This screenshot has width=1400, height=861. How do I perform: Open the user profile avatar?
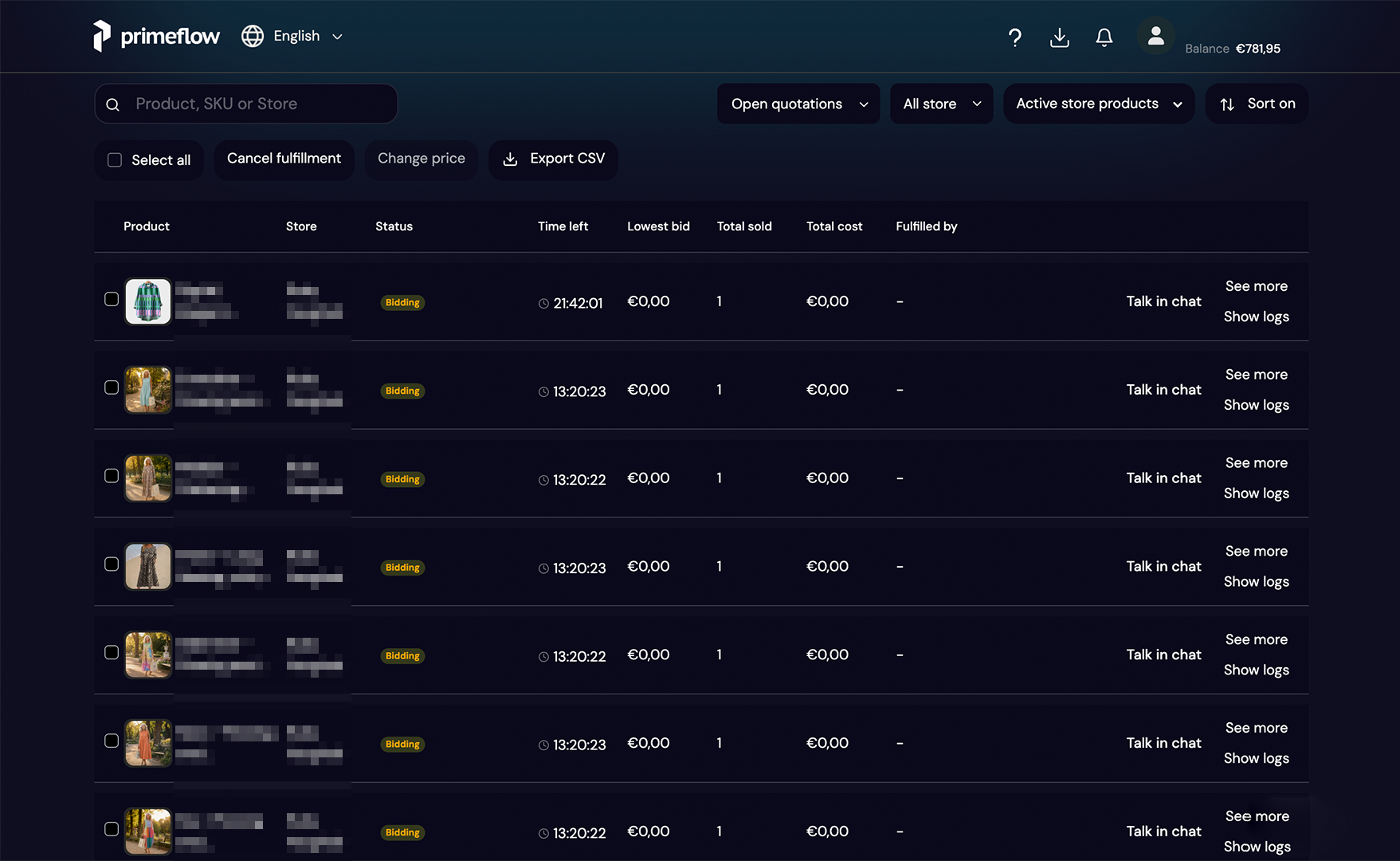1155,36
